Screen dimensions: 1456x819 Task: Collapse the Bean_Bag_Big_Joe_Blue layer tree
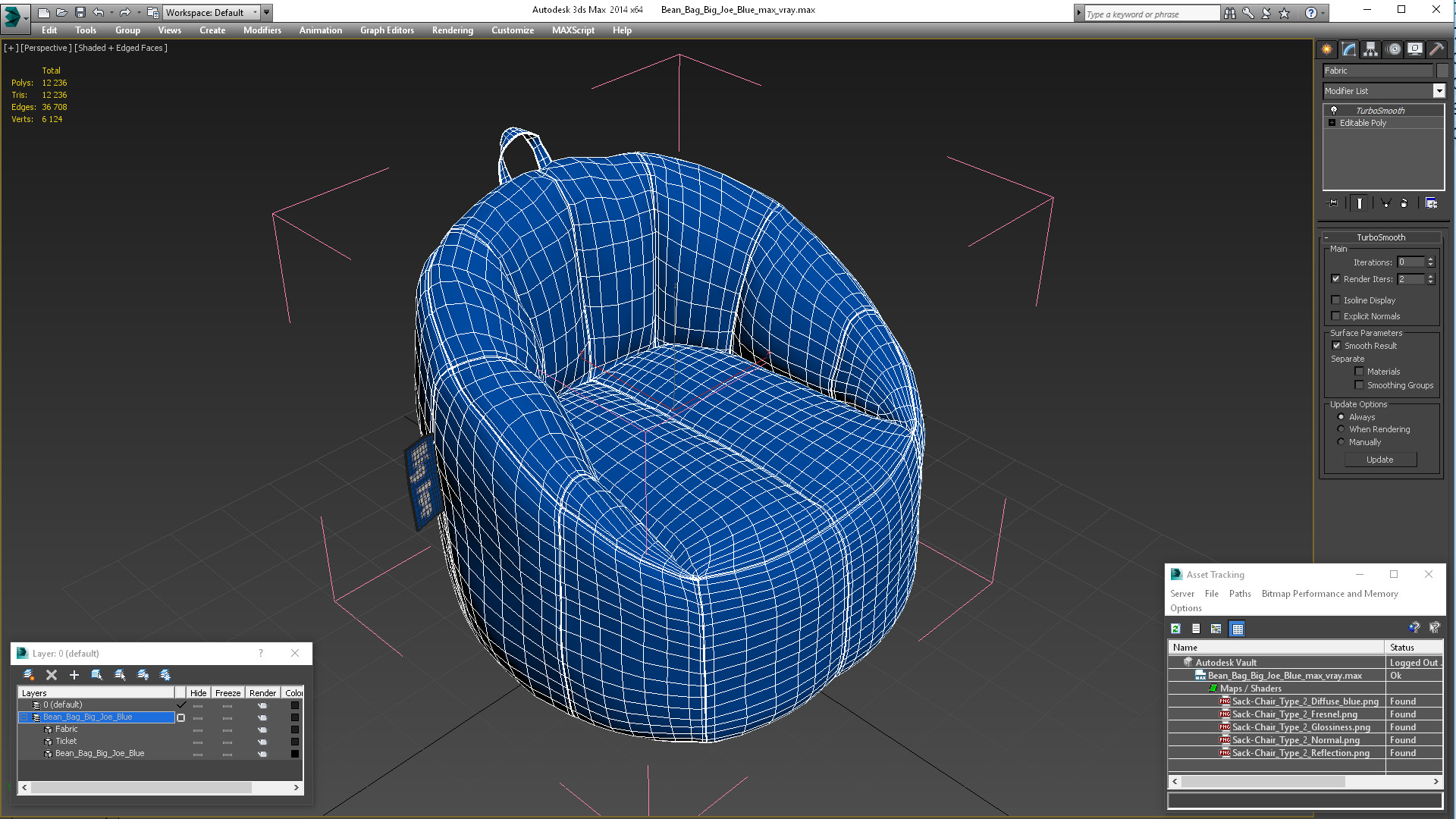[x=24, y=717]
